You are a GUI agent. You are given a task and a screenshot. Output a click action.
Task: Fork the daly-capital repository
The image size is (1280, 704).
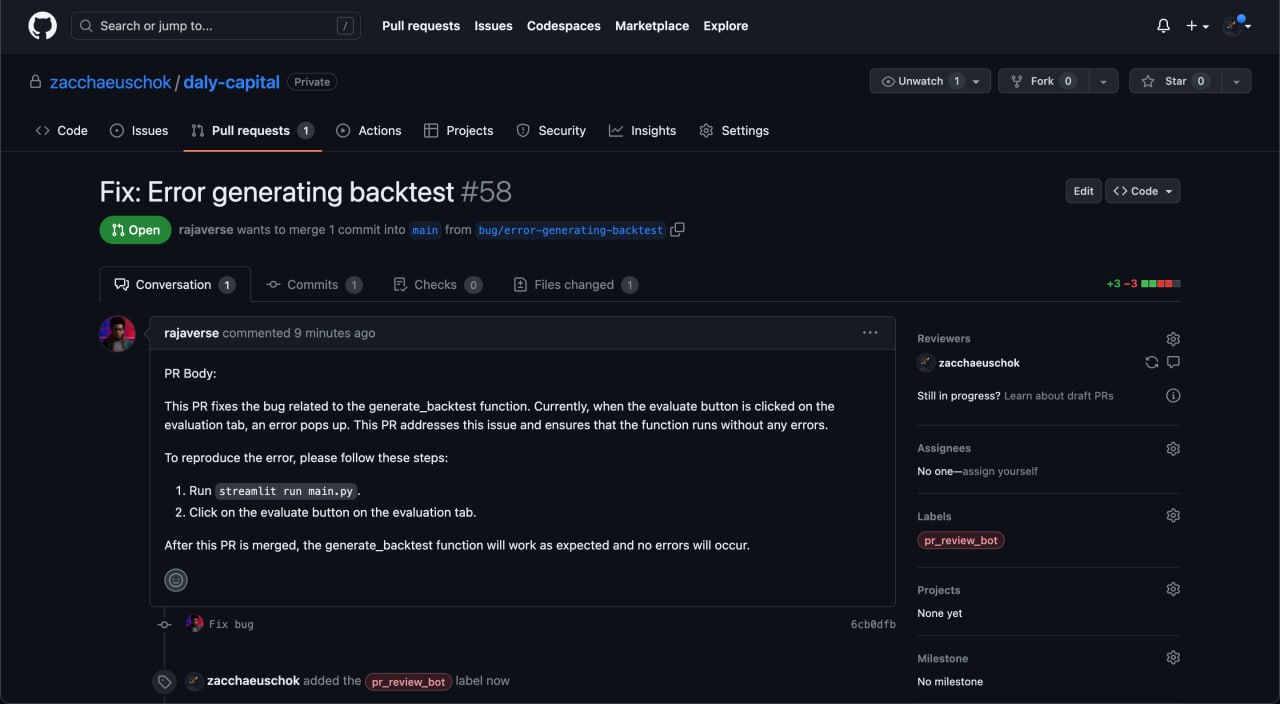pyautogui.click(x=1043, y=81)
